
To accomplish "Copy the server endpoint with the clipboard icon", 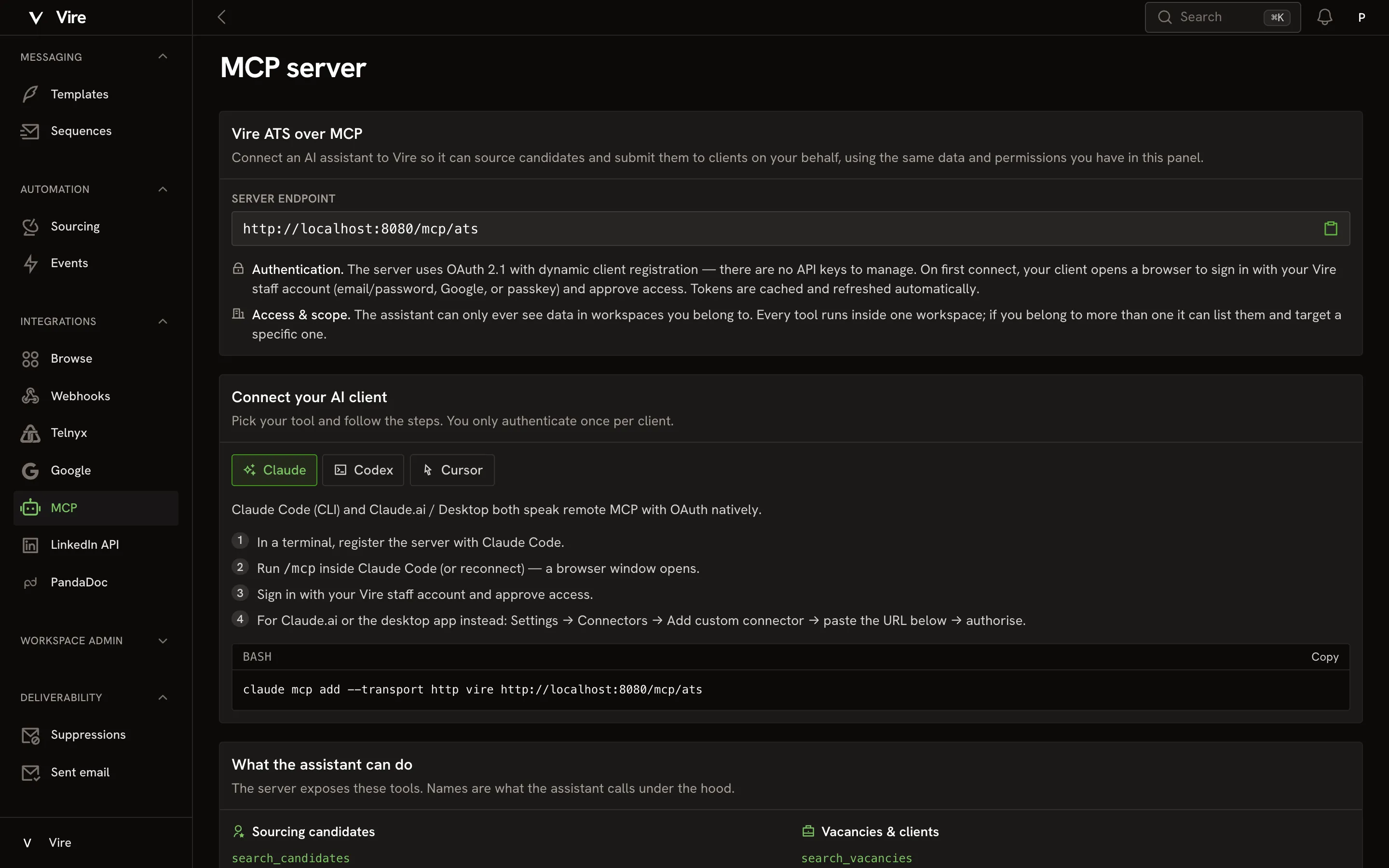I will click(x=1331, y=229).
